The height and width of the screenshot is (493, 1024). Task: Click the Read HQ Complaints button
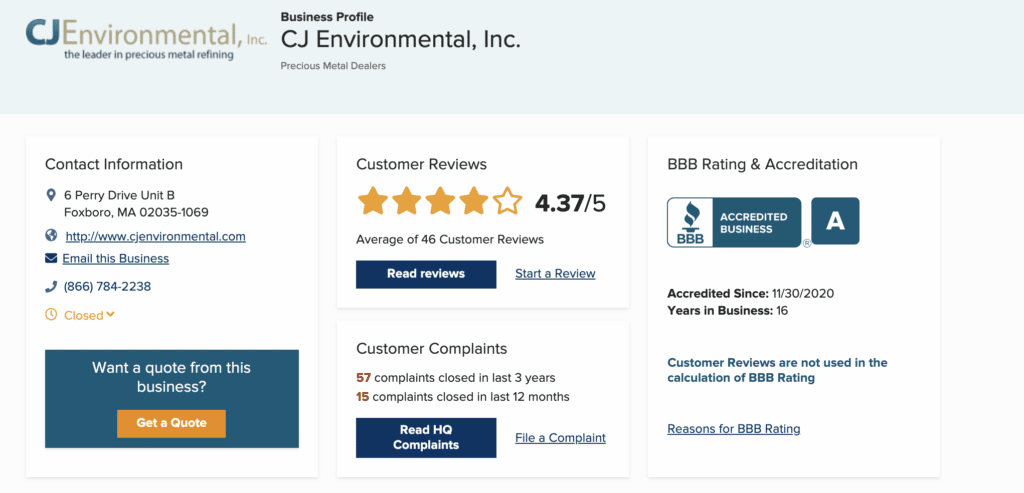[426, 437]
